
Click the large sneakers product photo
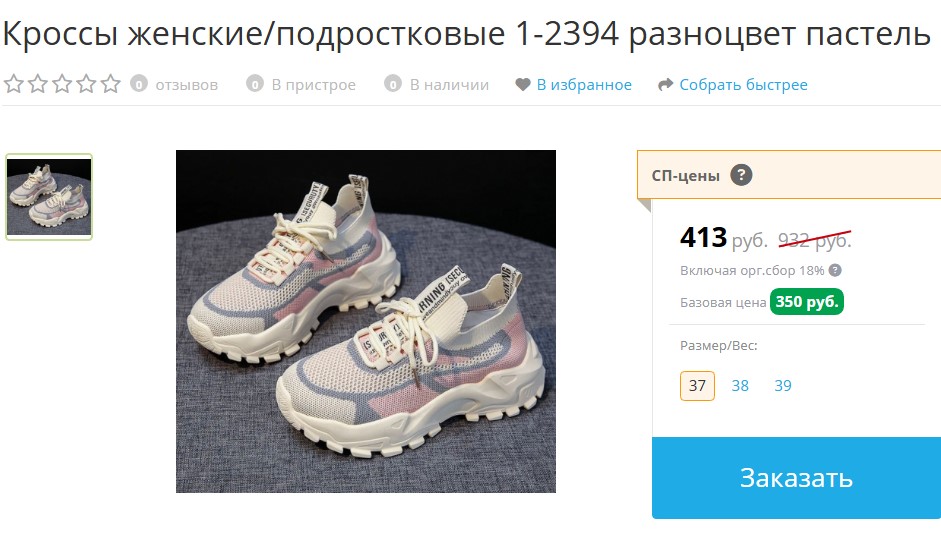tap(365, 321)
